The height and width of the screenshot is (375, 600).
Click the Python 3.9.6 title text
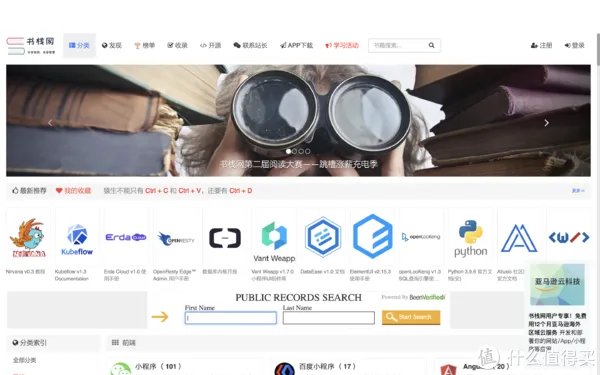click(470, 275)
